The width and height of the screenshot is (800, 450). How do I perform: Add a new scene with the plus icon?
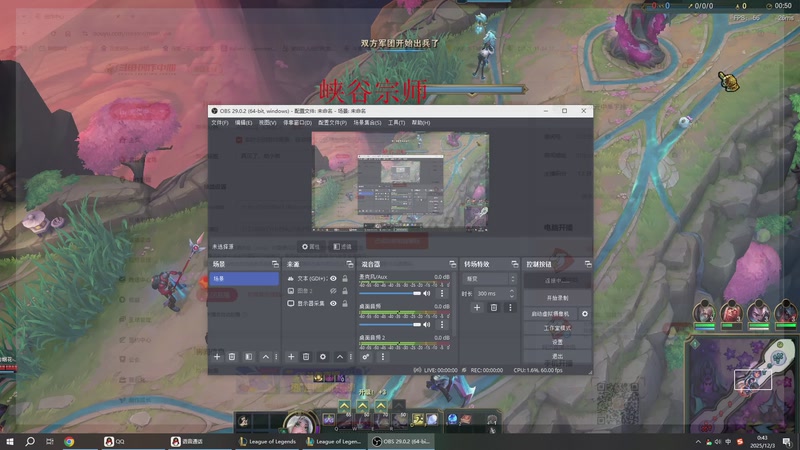tap(217, 357)
